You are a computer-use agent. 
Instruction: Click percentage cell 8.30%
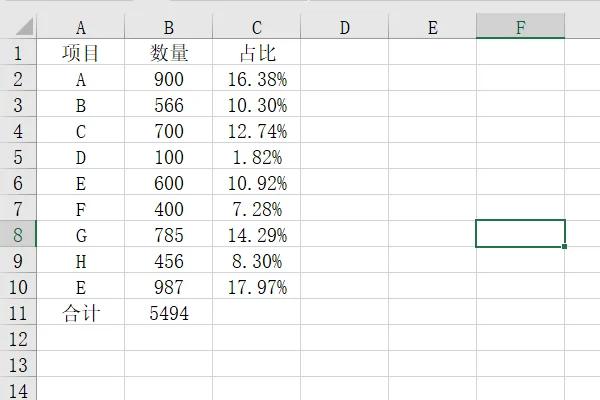[x=256, y=260]
